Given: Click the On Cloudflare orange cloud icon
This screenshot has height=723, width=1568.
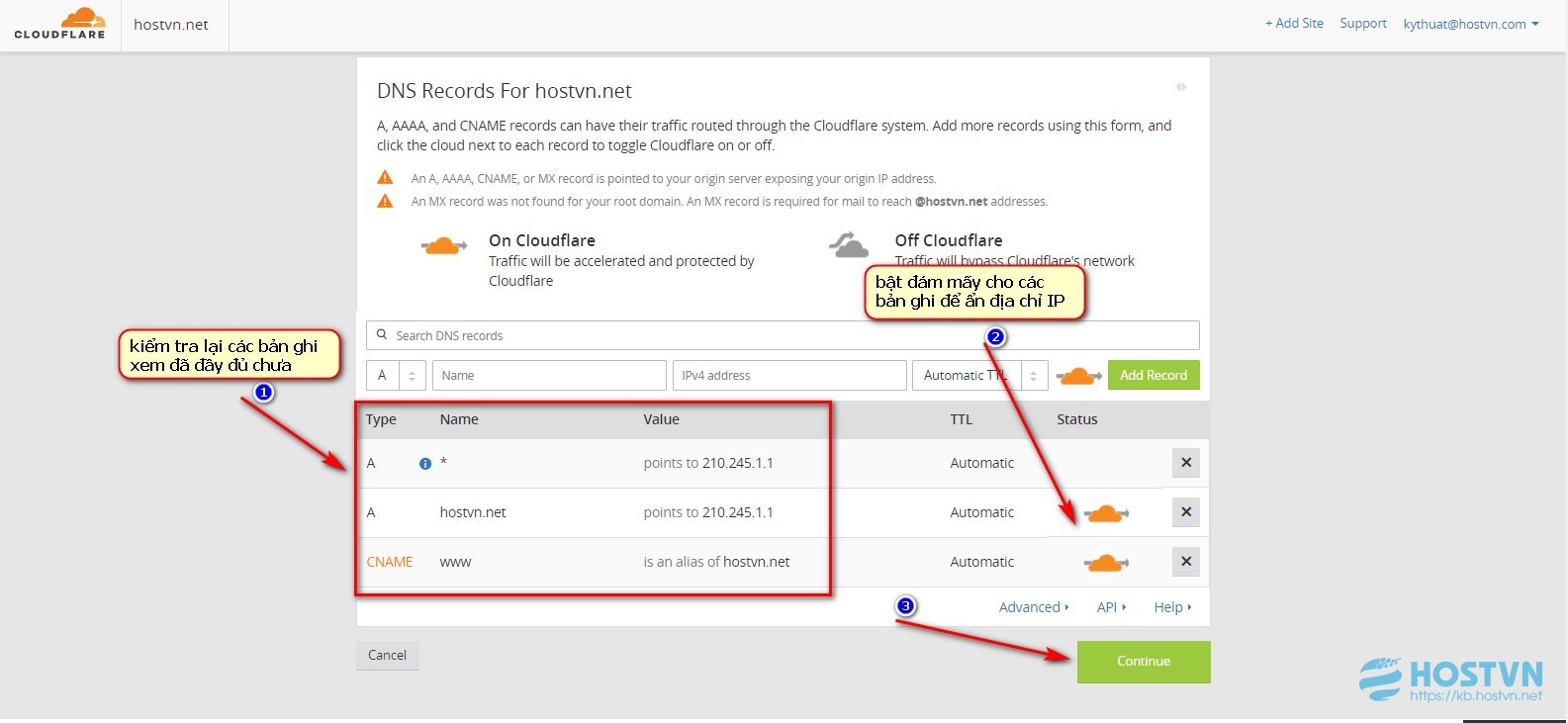Looking at the screenshot, I should tap(444, 246).
